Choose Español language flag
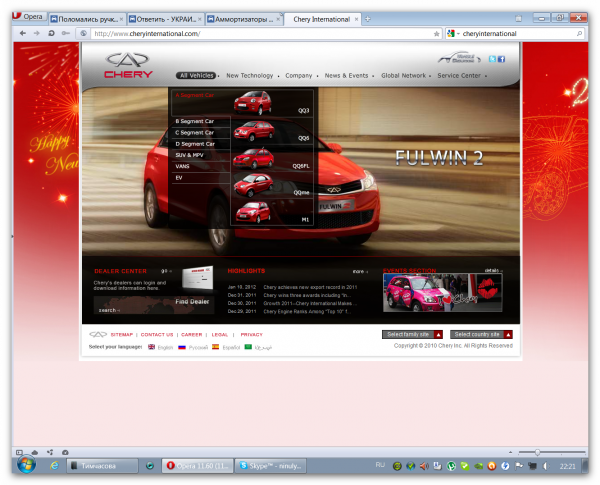Screen dimensions: 600x485 pyautogui.click(x=216, y=347)
